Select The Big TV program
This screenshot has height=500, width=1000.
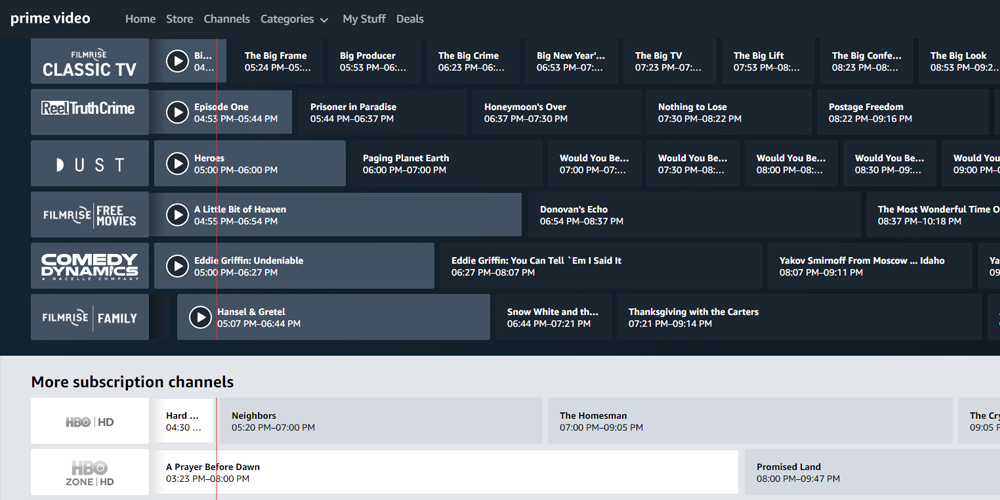pyautogui.click(x=670, y=61)
